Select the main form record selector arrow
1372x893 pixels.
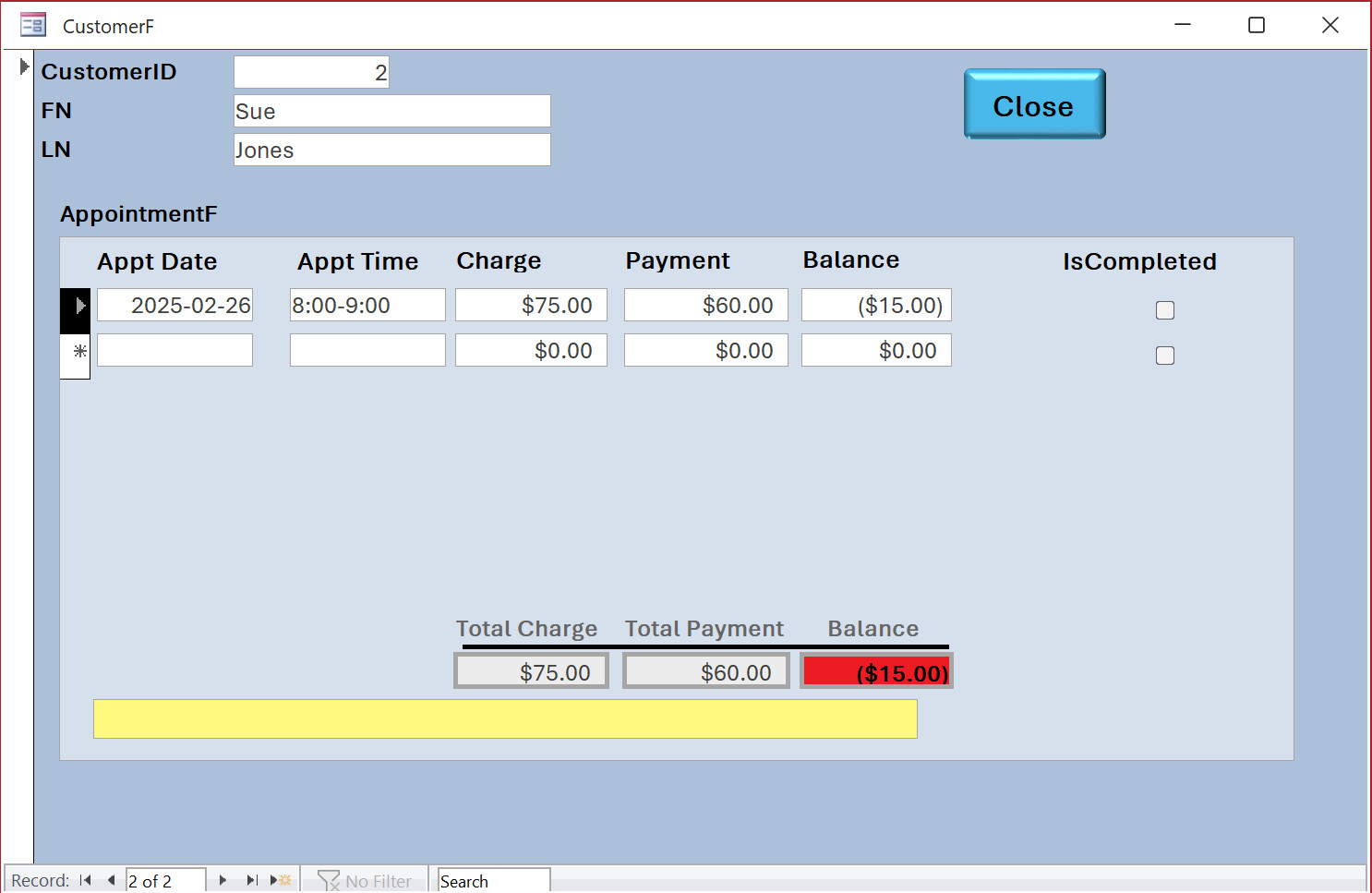point(24,66)
